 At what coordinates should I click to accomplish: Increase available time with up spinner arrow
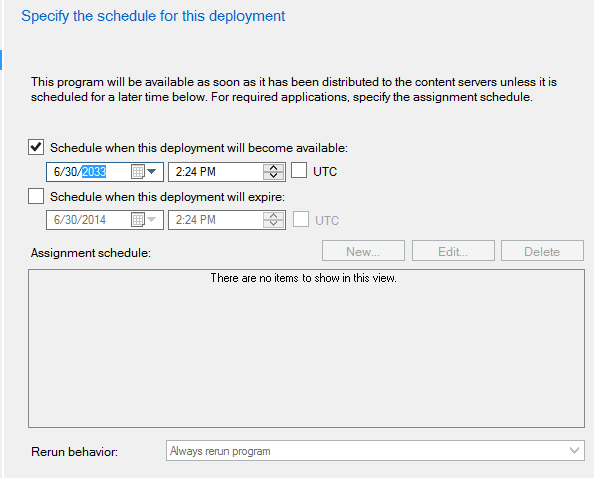(274, 167)
